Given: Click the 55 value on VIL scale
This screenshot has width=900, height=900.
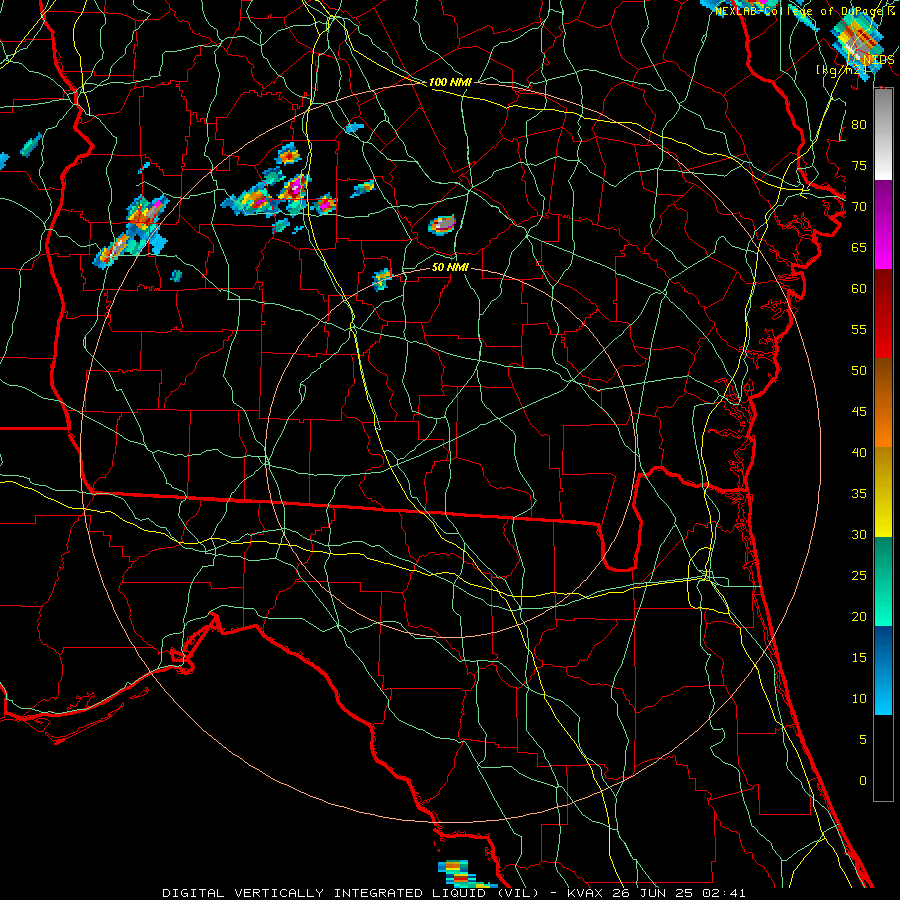Looking at the screenshot, I should coord(859,330).
